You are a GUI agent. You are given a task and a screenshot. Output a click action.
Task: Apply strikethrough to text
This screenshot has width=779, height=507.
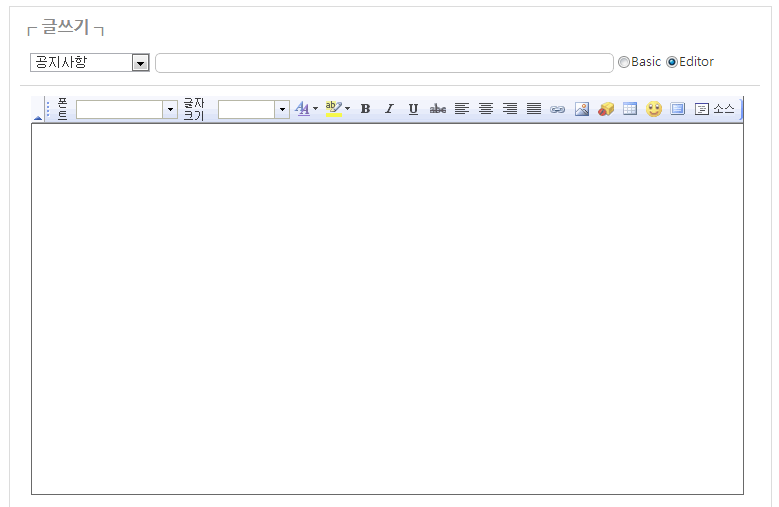click(x=438, y=109)
